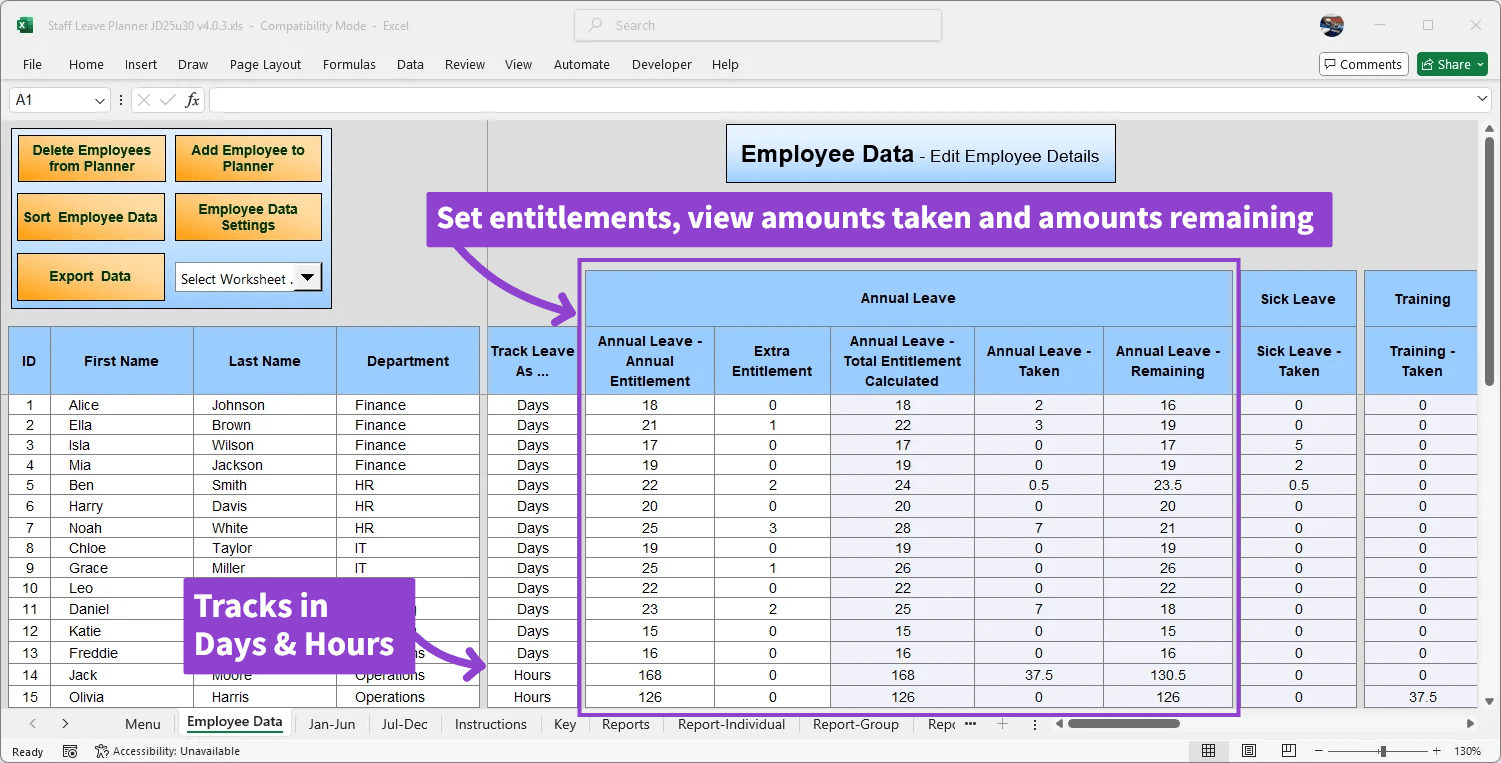Click the Add Employee to Planner button
The height and width of the screenshot is (763, 1501).
tap(248, 157)
